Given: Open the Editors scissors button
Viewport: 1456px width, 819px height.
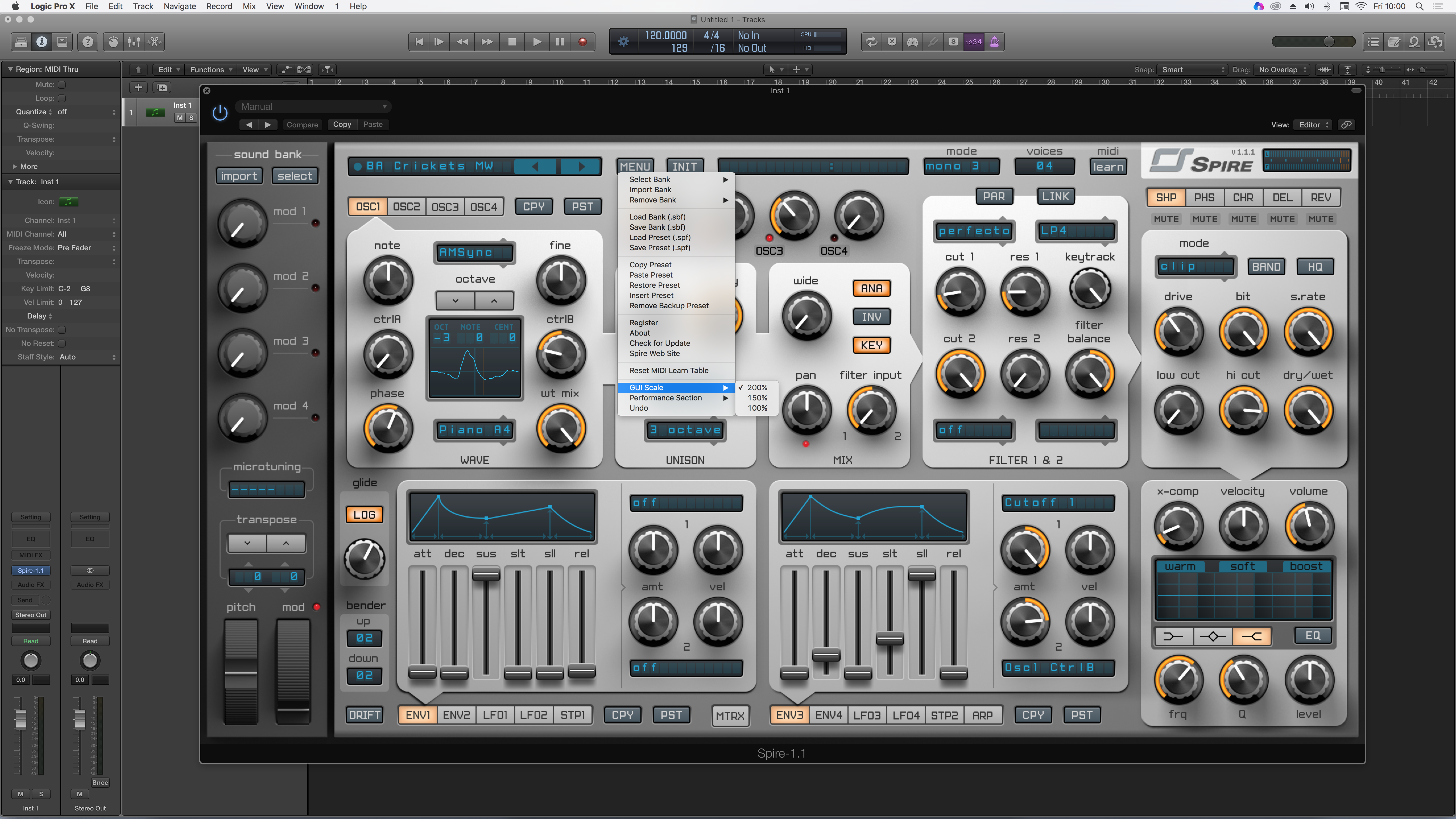Looking at the screenshot, I should click(154, 42).
